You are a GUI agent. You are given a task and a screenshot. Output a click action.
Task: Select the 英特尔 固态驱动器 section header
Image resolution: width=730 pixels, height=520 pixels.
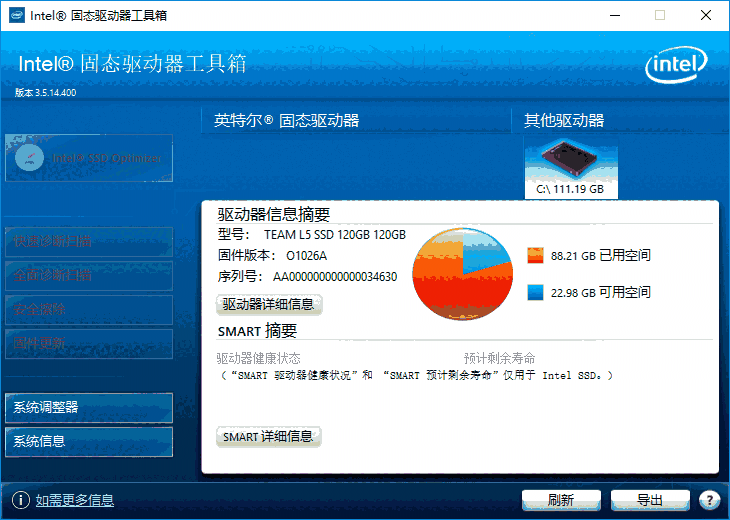286,121
